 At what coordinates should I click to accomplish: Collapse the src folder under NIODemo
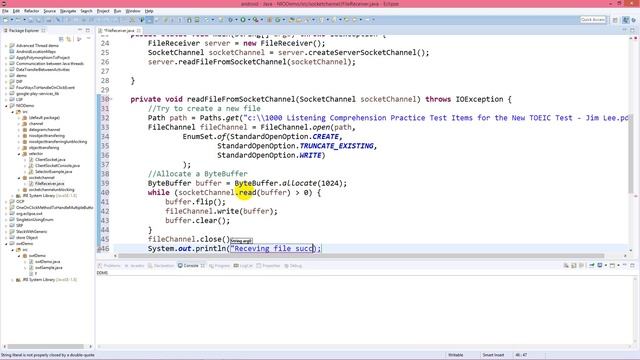[13, 112]
